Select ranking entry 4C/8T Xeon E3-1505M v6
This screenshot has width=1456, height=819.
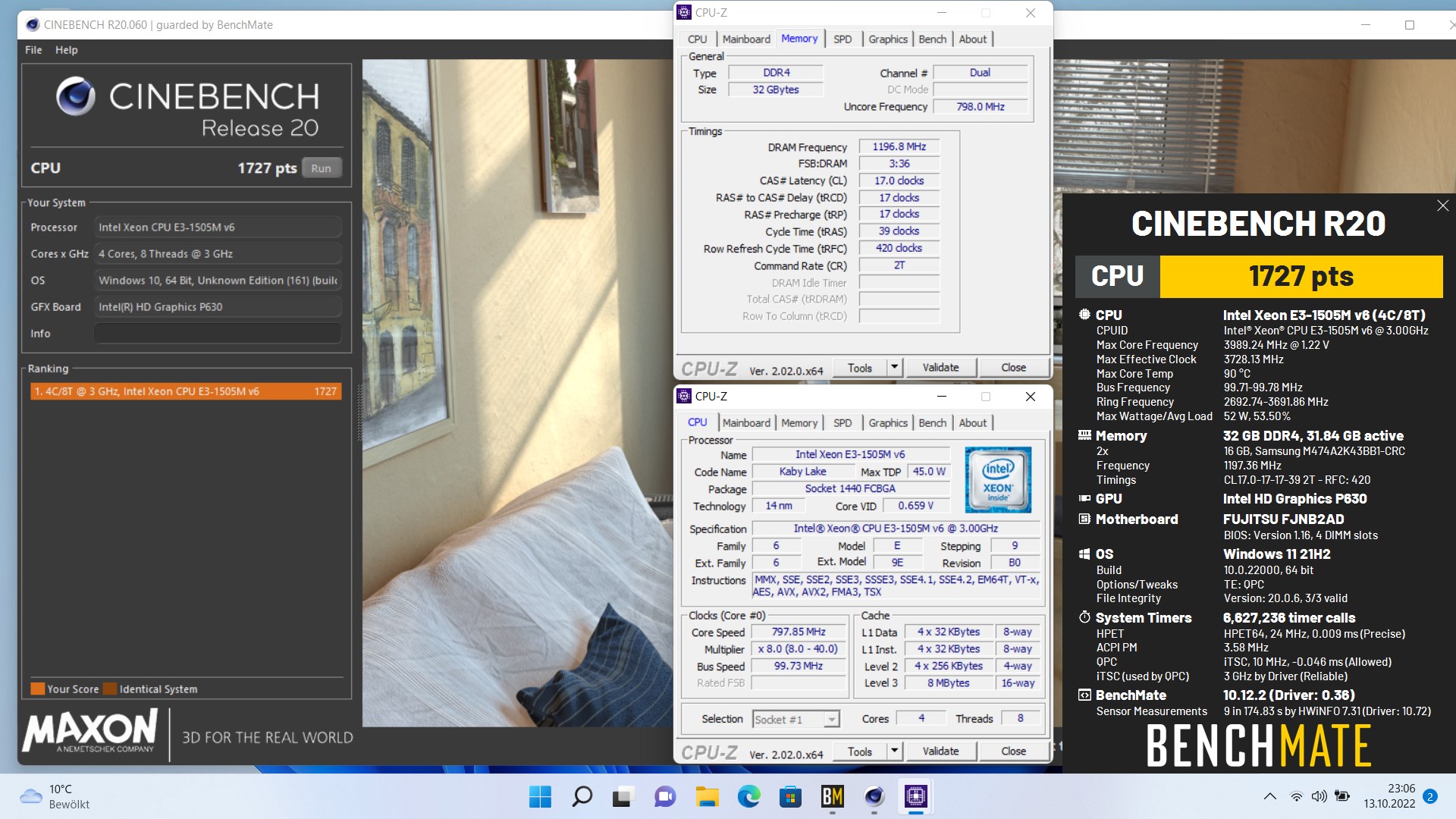(x=186, y=391)
